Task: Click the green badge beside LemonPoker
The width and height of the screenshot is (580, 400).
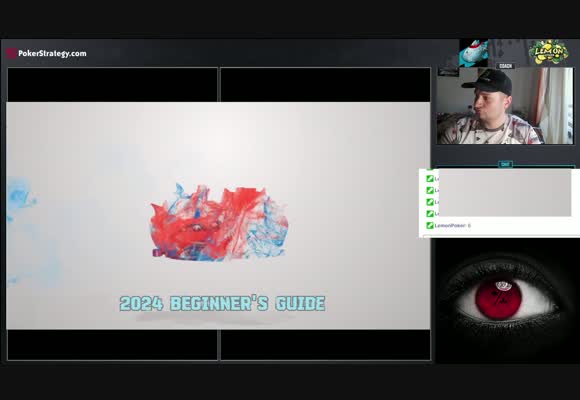Action: (429, 225)
